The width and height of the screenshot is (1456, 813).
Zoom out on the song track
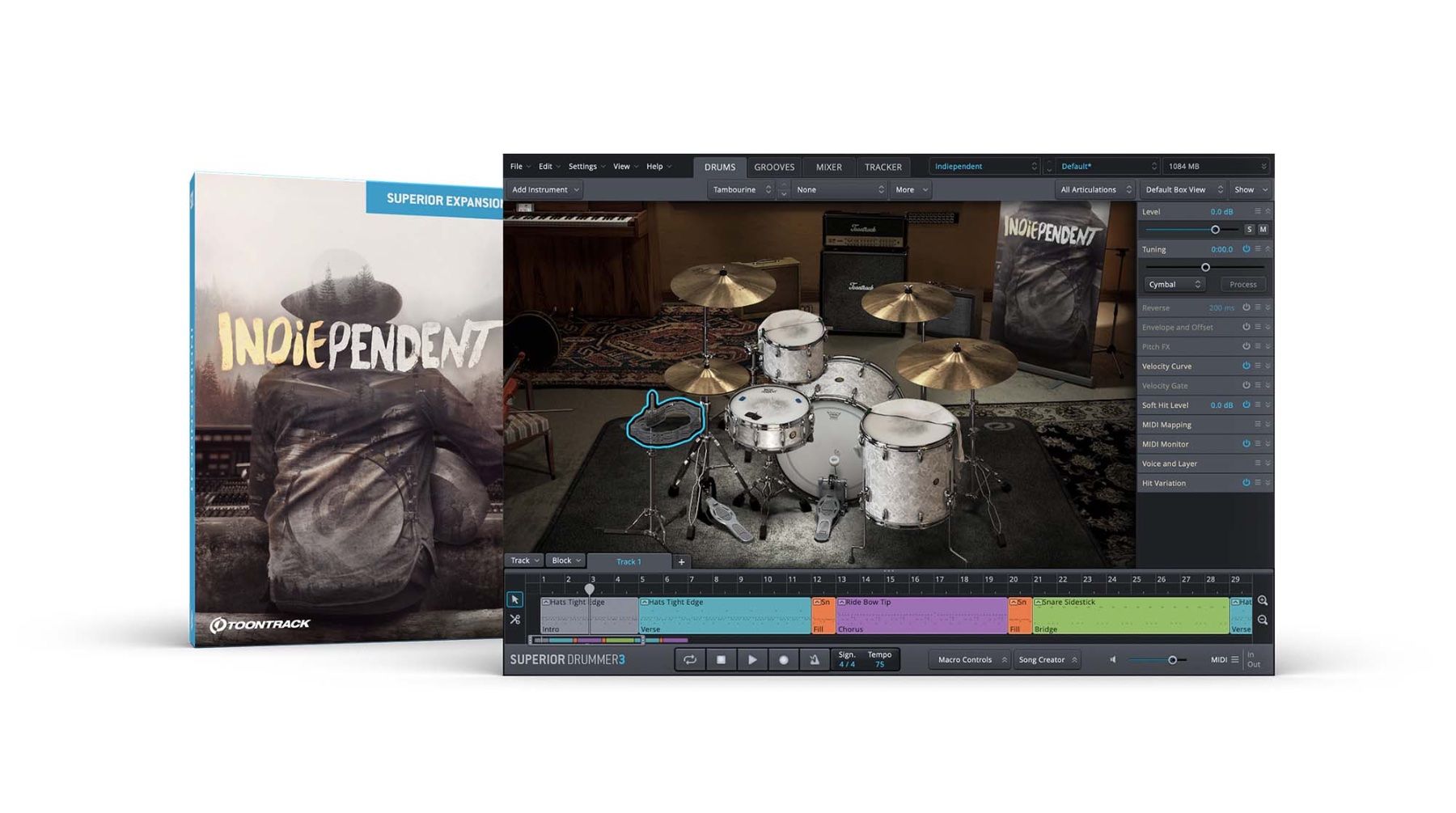(x=1263, y=620)
